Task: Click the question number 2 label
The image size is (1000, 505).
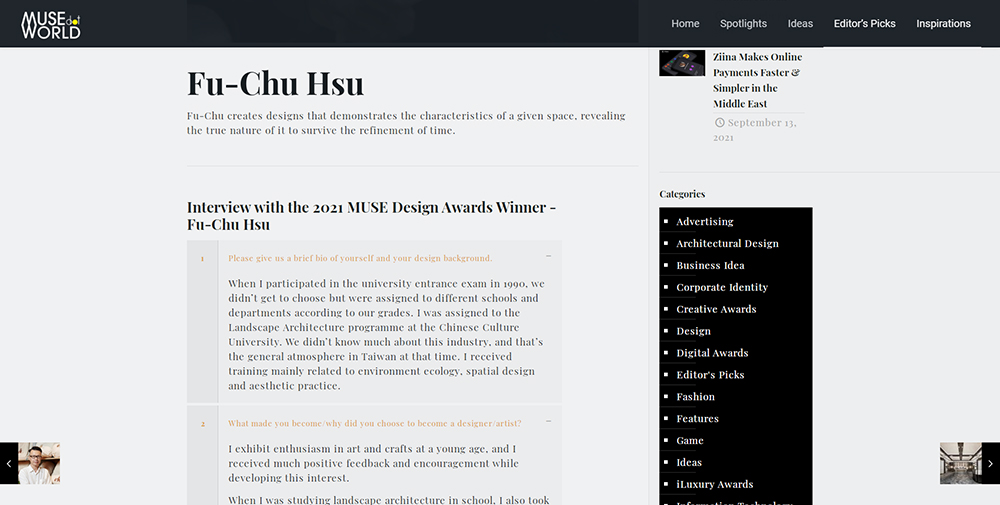Action: click(203, 423)
